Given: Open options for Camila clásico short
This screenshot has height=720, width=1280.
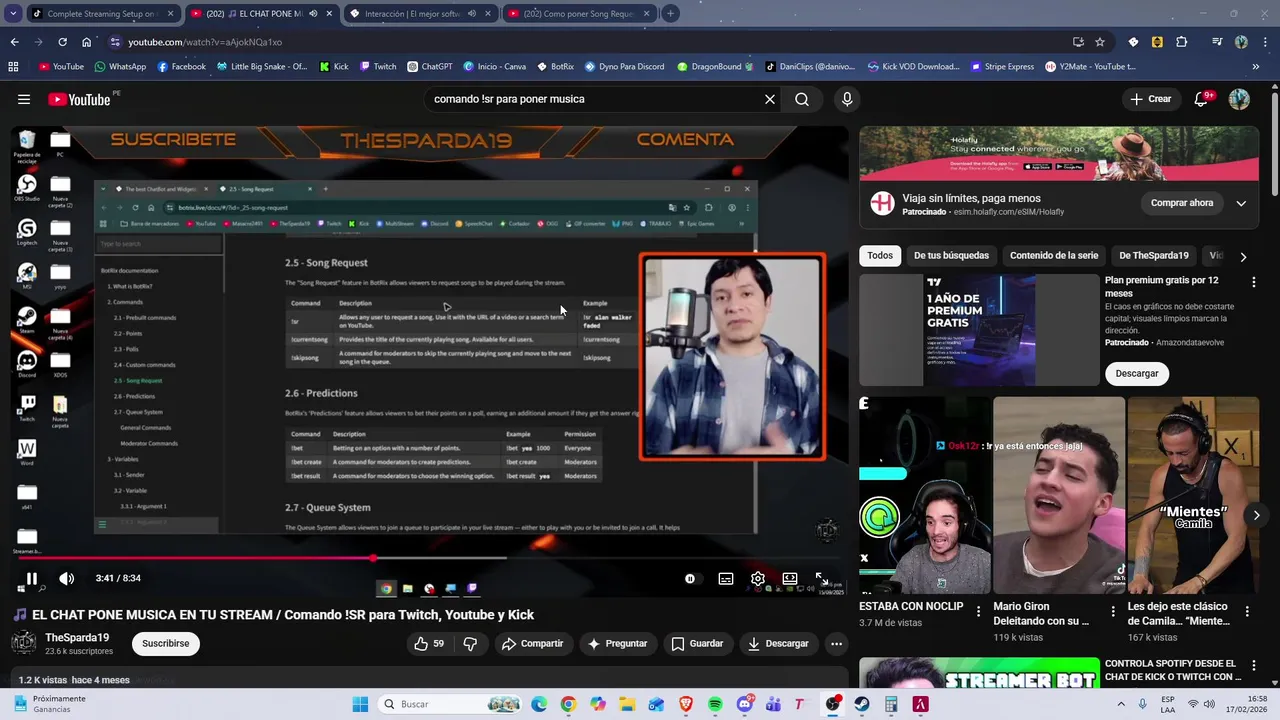Looking at the screenshot, I should coord(1247,611).
